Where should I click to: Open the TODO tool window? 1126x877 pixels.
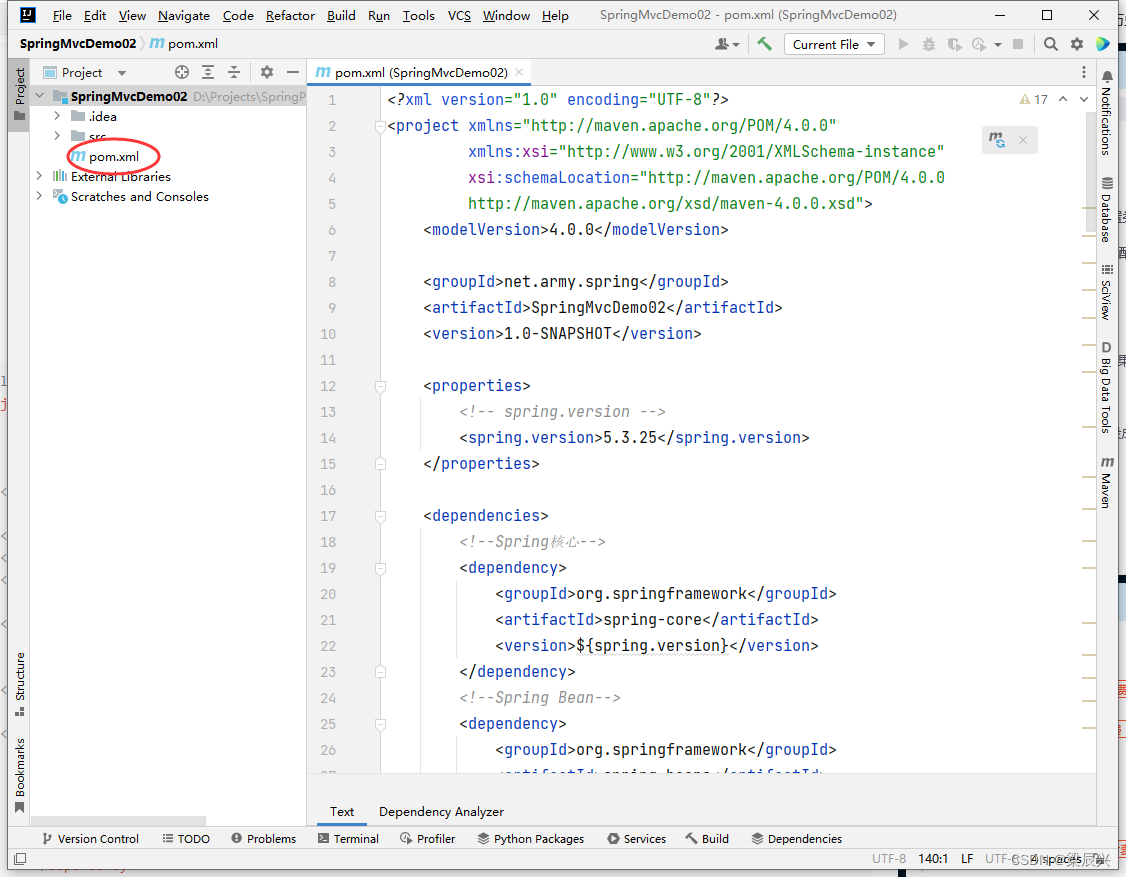pos(186,838)
